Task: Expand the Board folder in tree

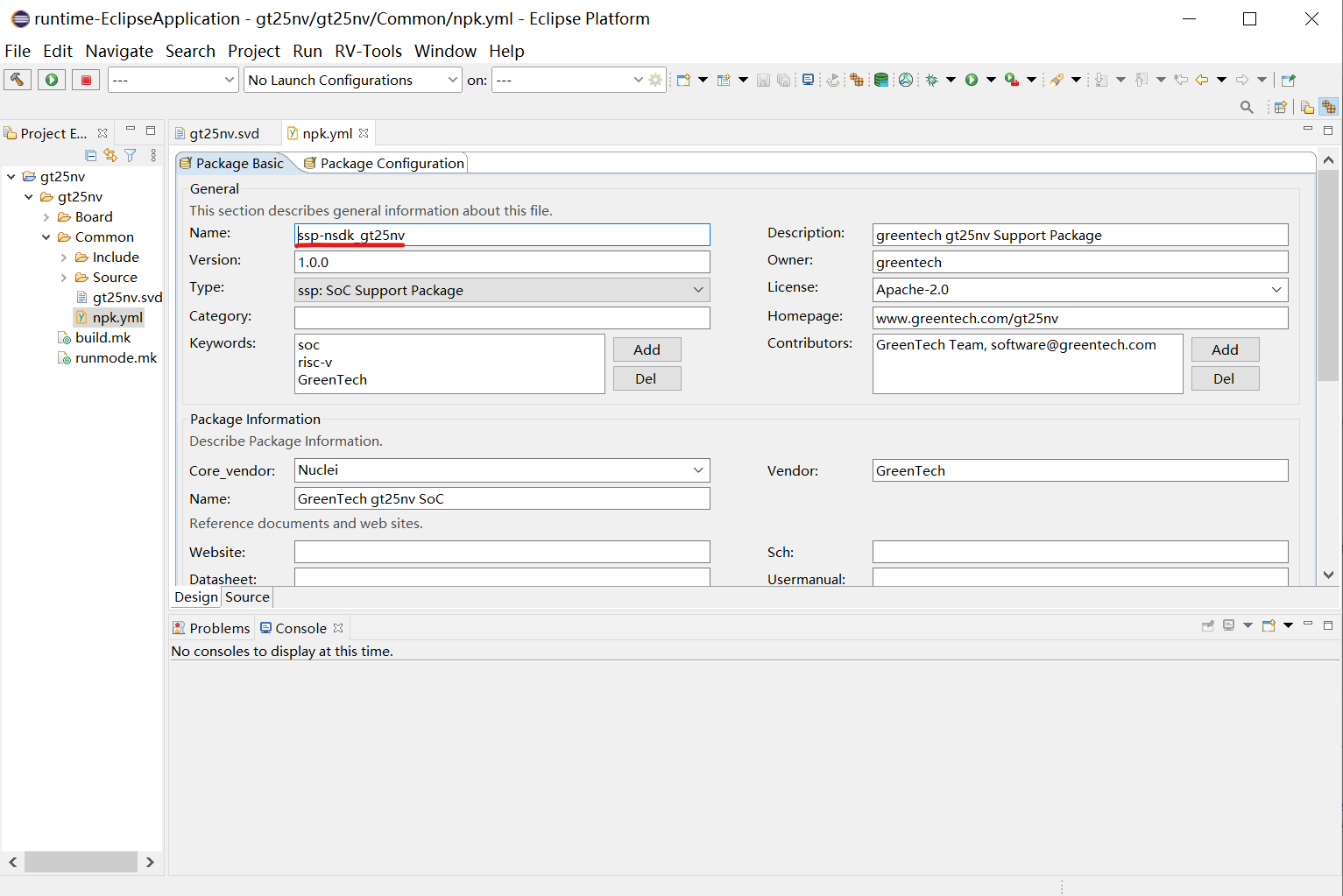Action: tap(46, 217)
